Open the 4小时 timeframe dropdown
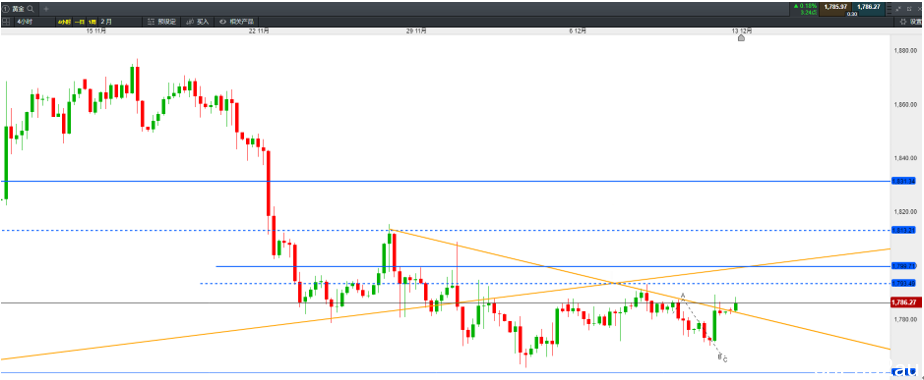The width and height of the screenshot is (924, 380). pyautogui.click(x=34, y=21)
